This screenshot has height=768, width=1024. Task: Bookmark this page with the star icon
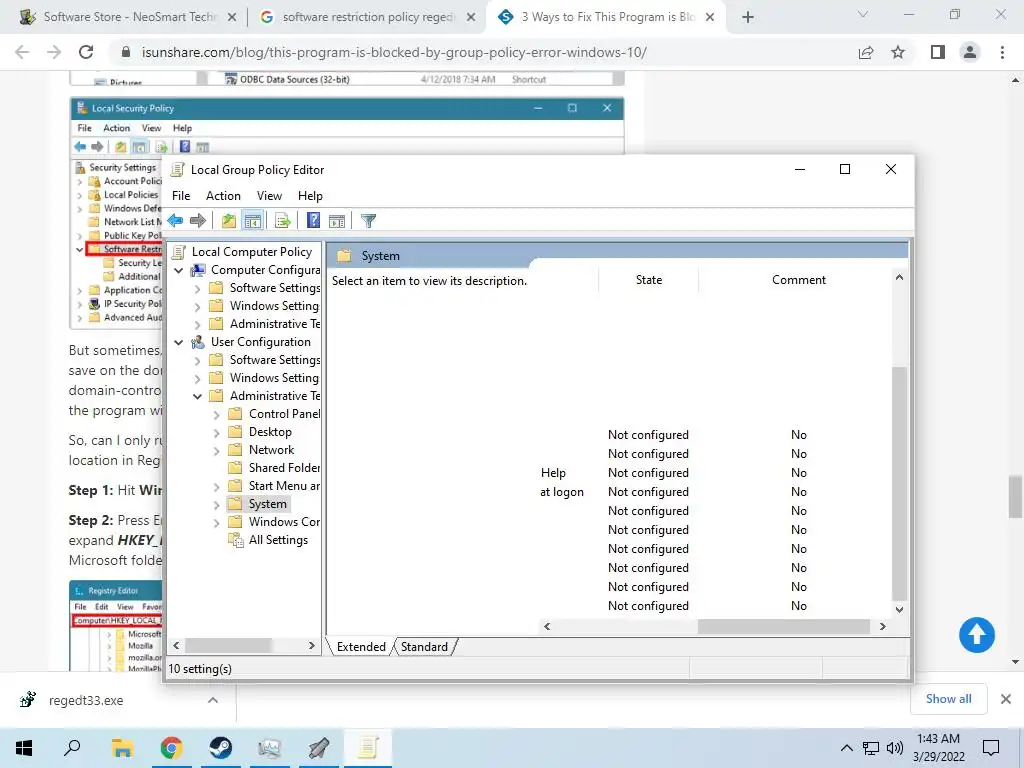898,52
